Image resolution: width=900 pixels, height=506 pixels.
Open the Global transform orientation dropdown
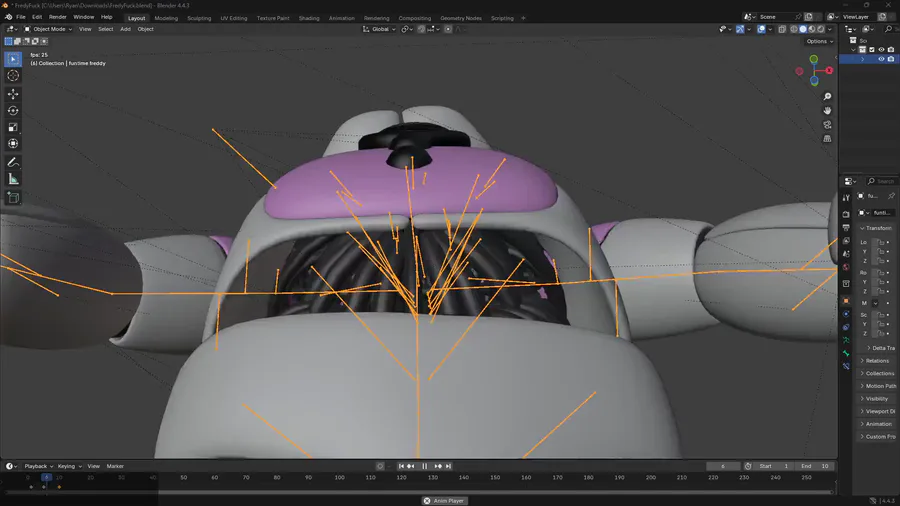pos(379,29)
